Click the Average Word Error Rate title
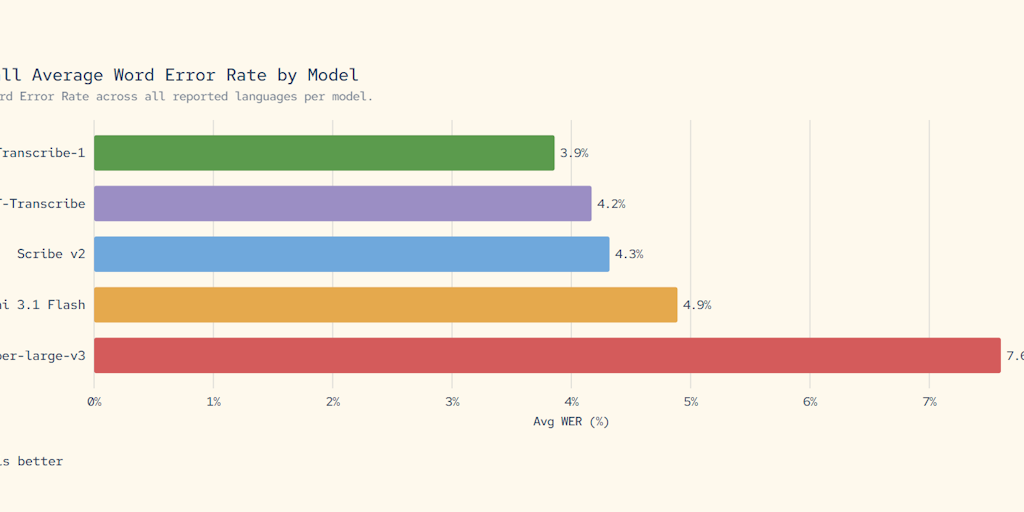1024x512 pixels. coord(180,75)
